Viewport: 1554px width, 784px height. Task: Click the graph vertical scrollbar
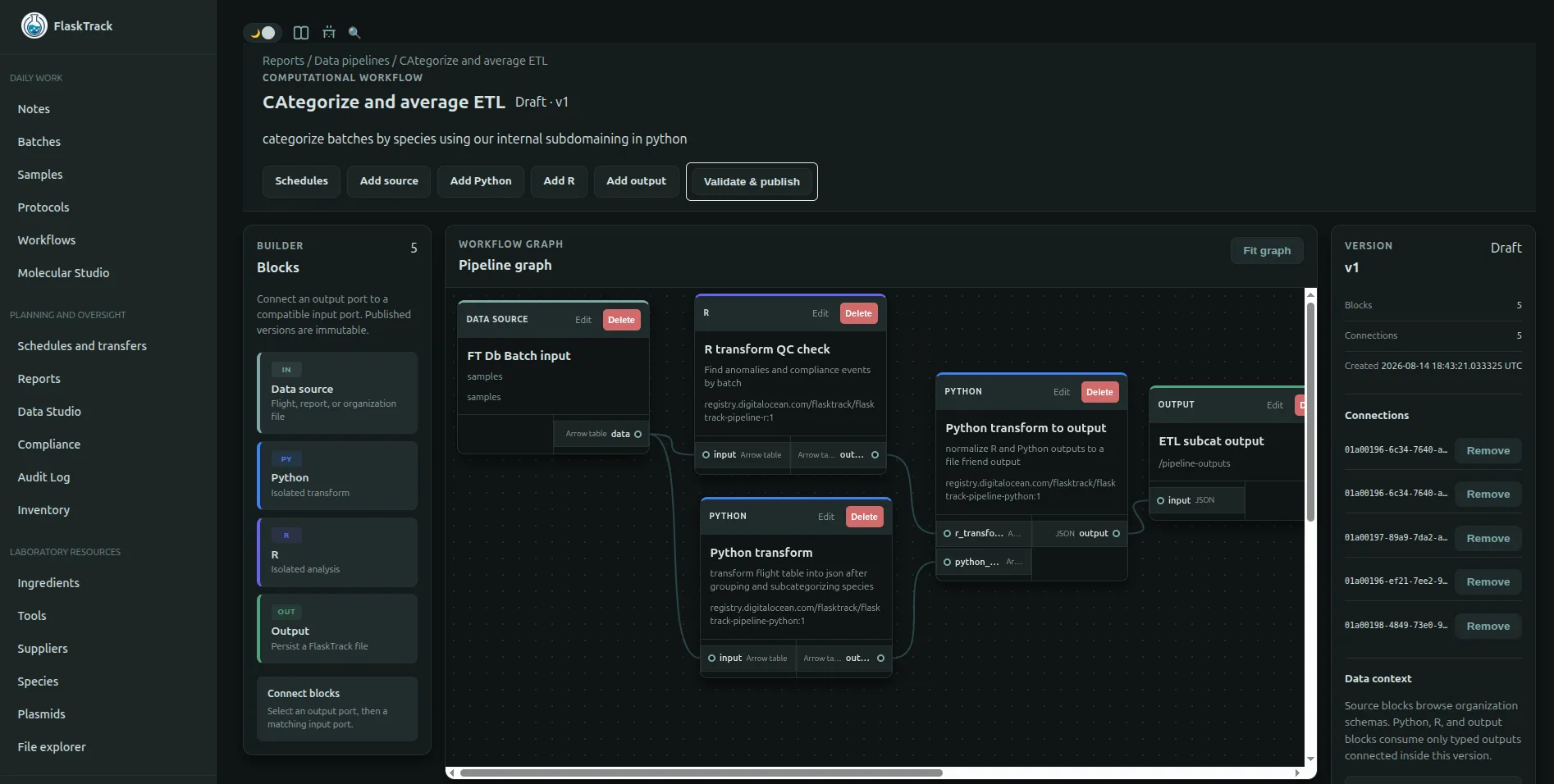1310,412
